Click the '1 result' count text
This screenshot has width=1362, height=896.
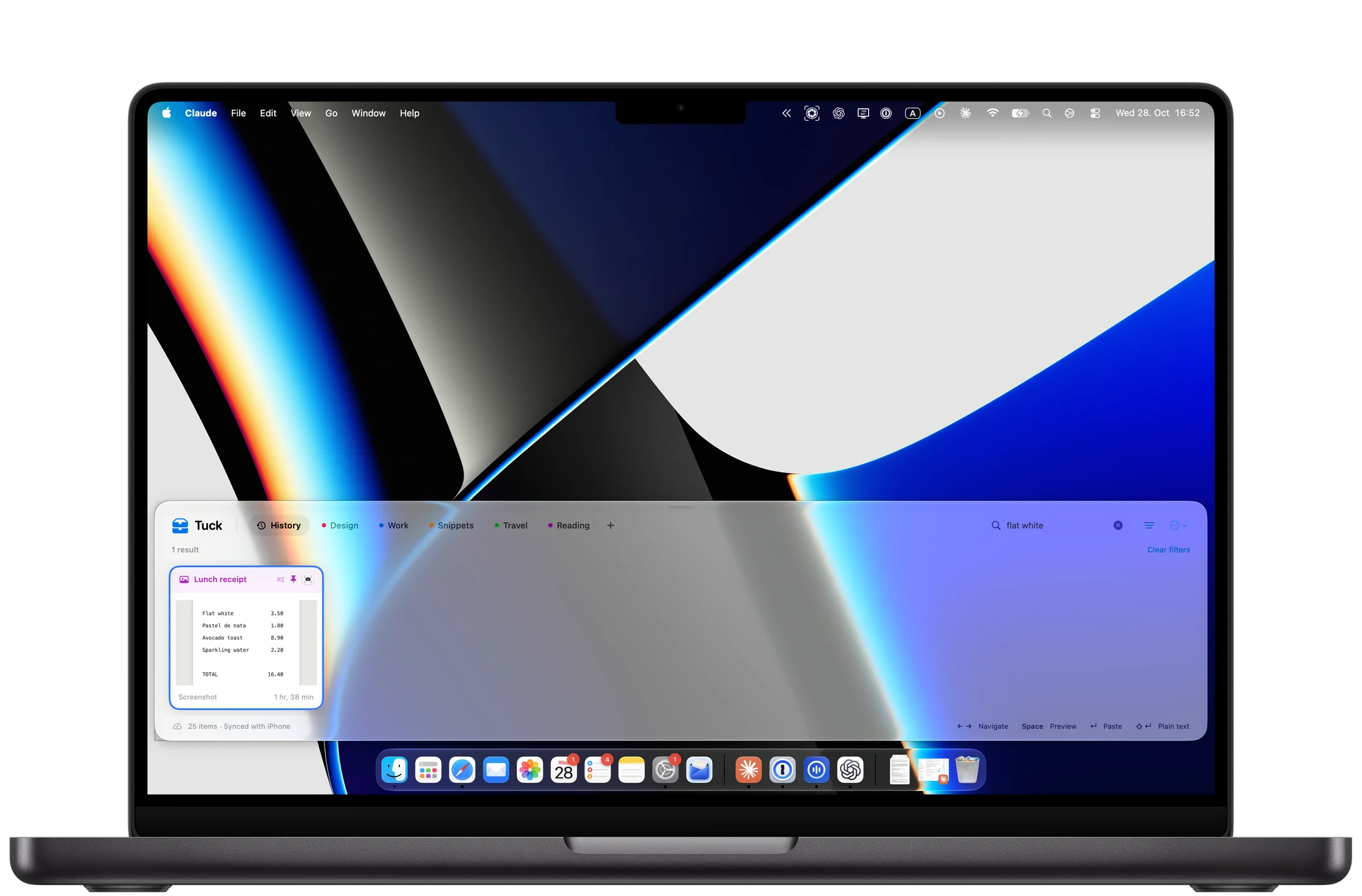(185, 549)
